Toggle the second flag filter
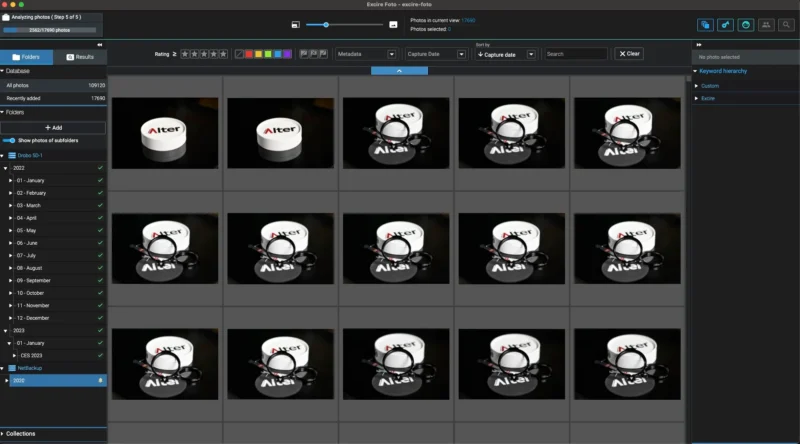The image size is (800, 444). (313, 54)
